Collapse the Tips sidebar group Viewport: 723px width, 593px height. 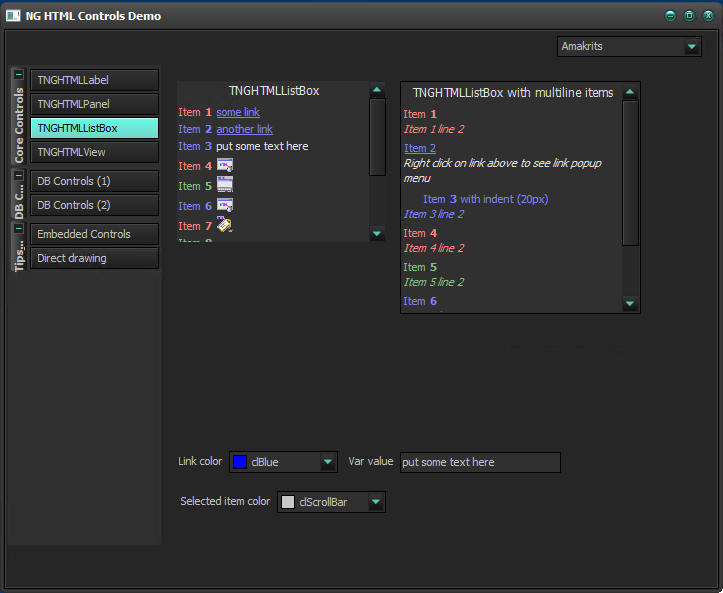point(19,229)
